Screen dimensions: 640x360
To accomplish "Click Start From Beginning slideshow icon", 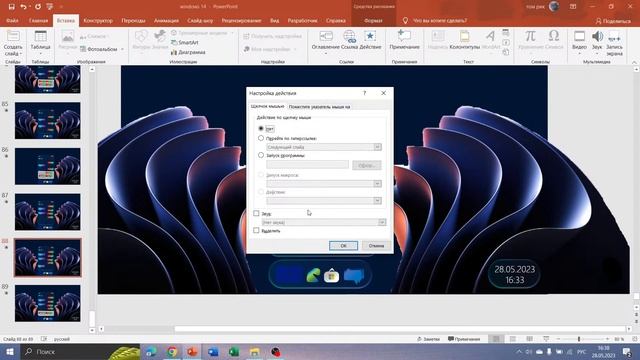I will pyautogui.click(x=50, y=7).
